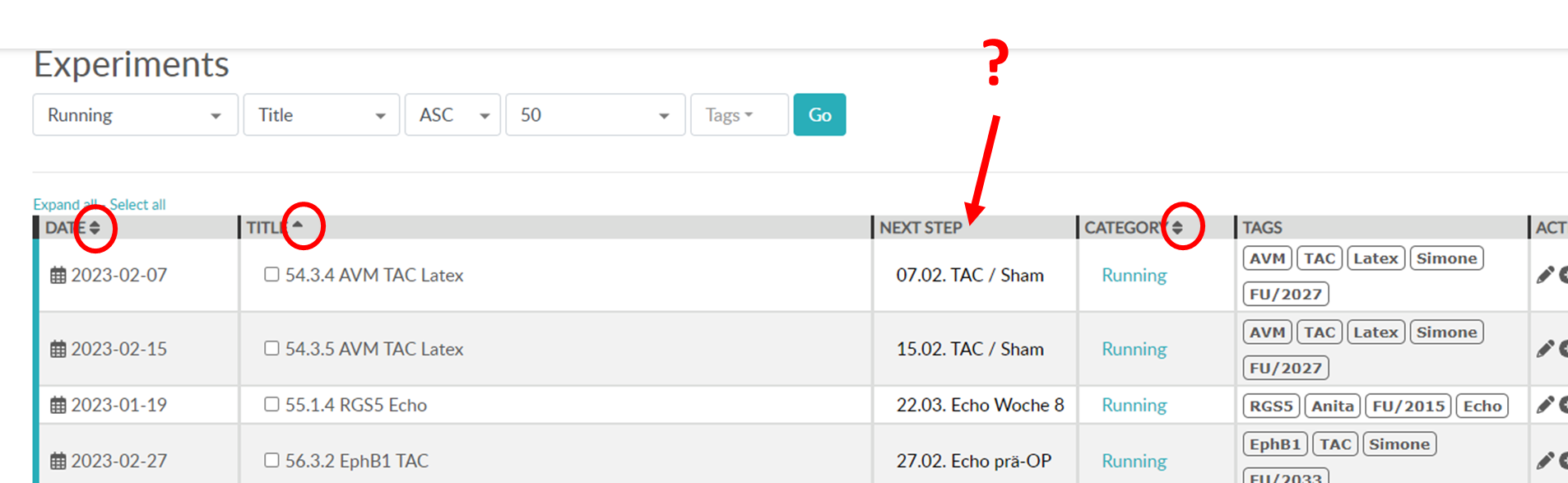Open experiment title 55.1.4 RGS5 Echo

click(x=356, y=405)
